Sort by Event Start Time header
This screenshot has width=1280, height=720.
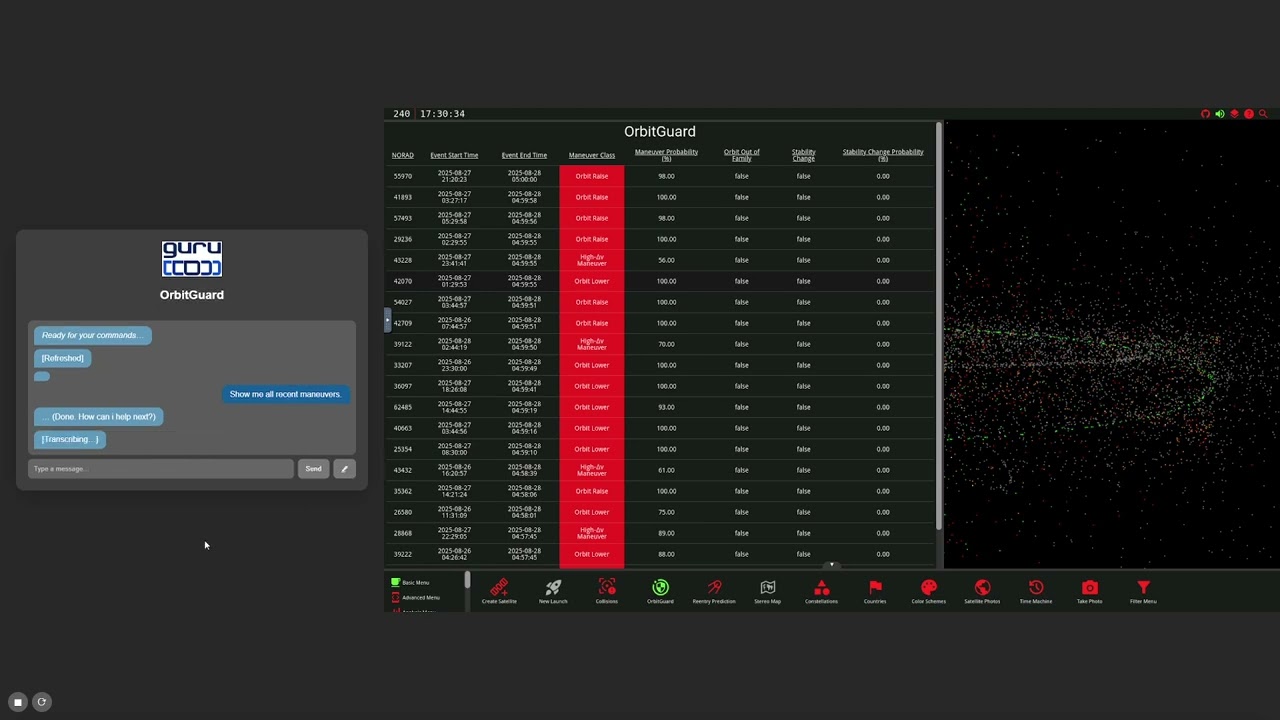tap(454, 155)
